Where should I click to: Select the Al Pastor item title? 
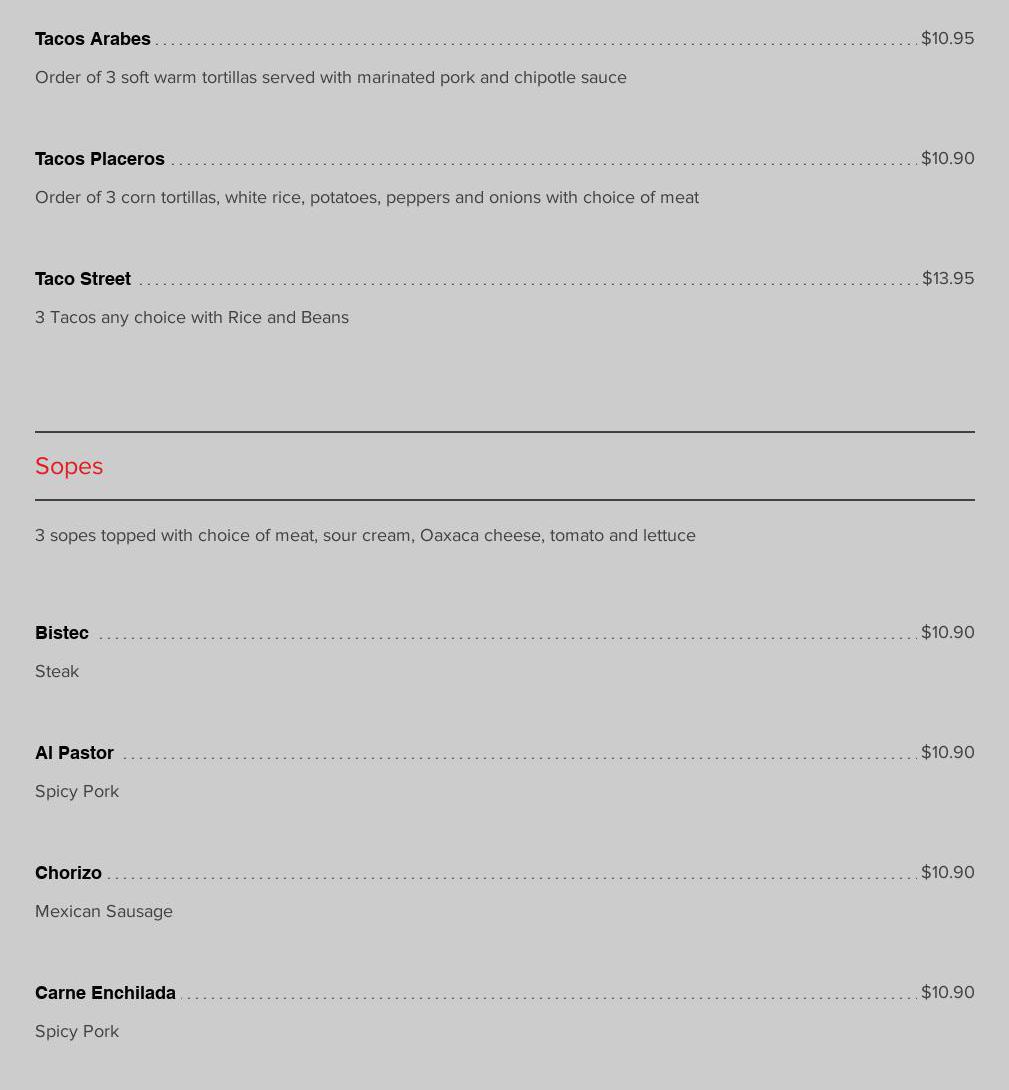point(75,753)
